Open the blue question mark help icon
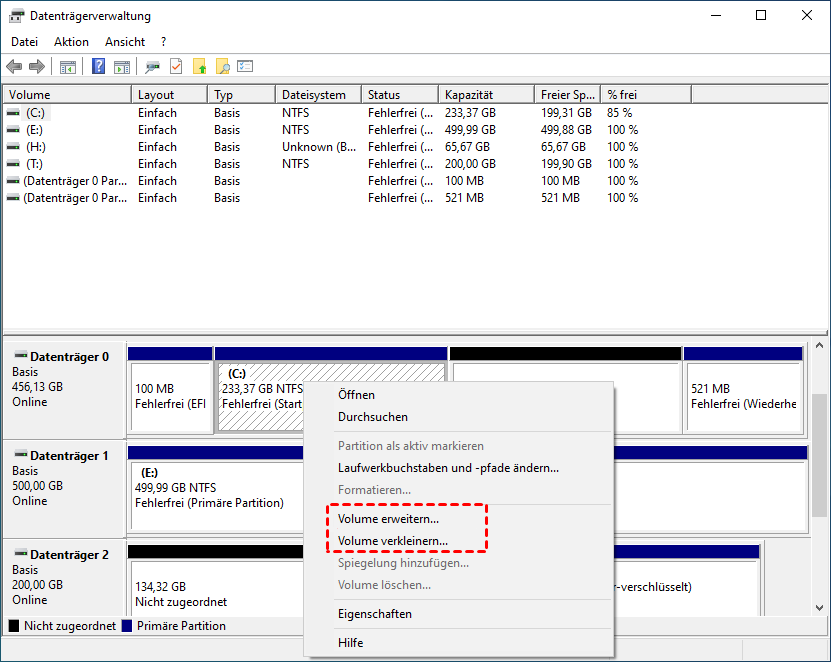Viewport: 831px width, 662px height. click(98, 66)
